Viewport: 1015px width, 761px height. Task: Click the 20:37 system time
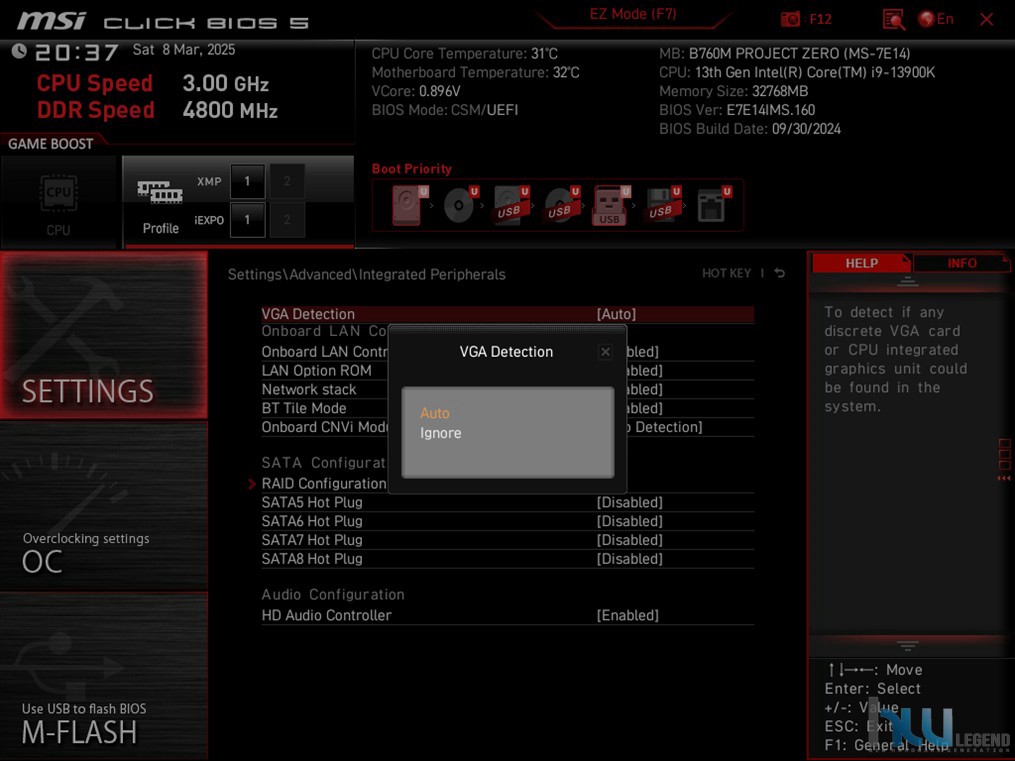coord(76,52)
